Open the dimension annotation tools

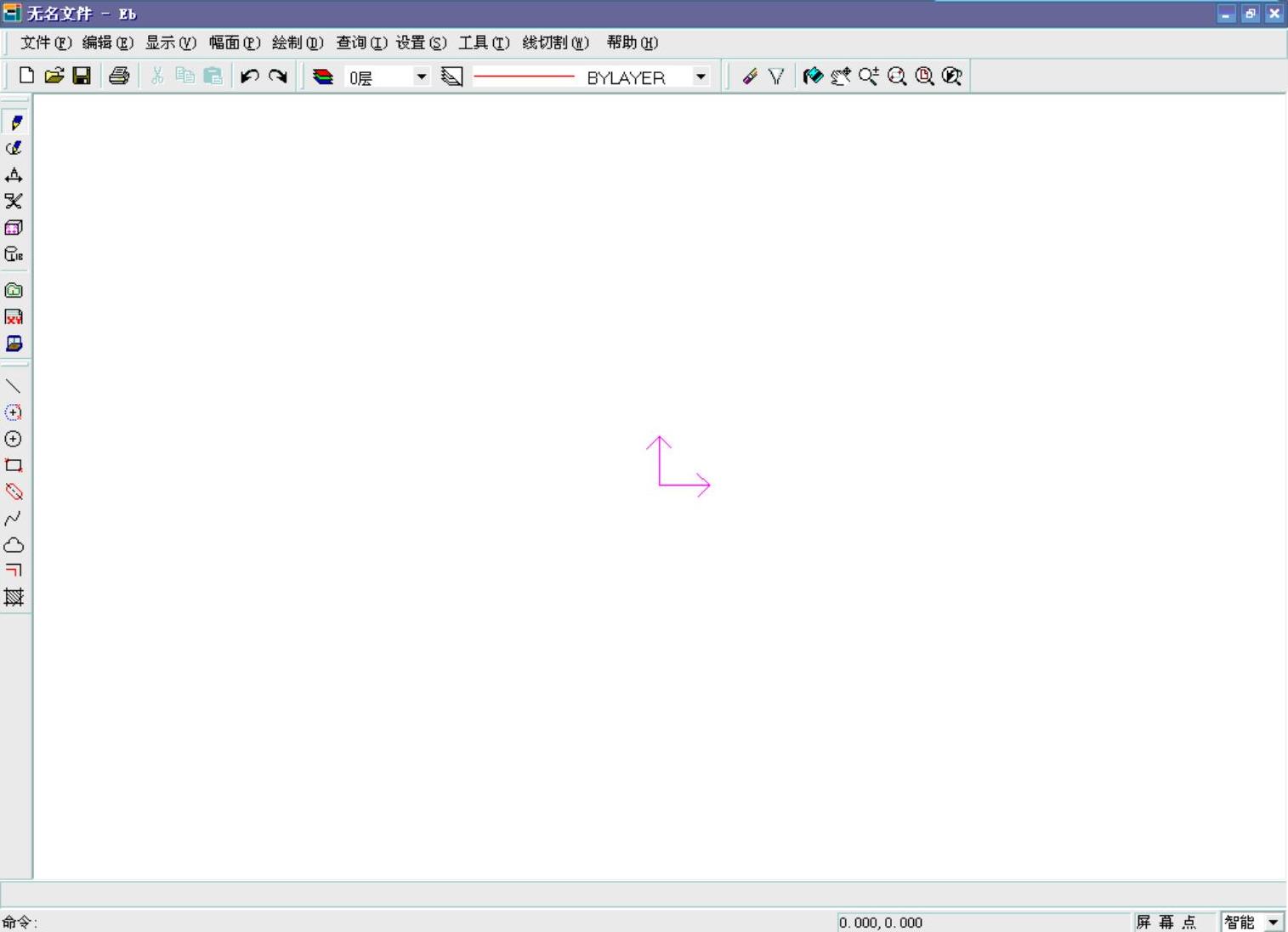pos(14,175)
